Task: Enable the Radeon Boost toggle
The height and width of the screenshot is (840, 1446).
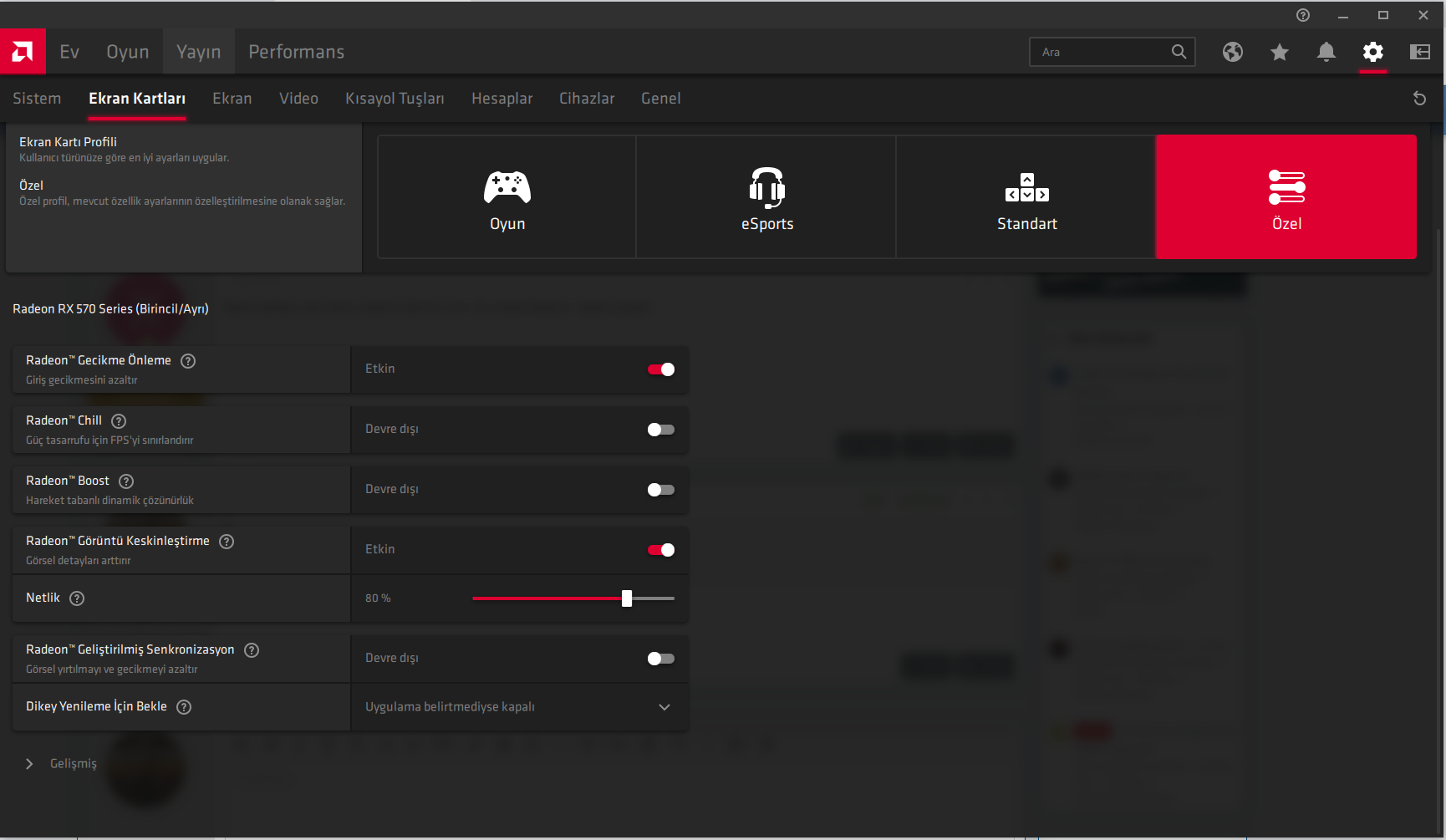Action: [x=660, y=490]
